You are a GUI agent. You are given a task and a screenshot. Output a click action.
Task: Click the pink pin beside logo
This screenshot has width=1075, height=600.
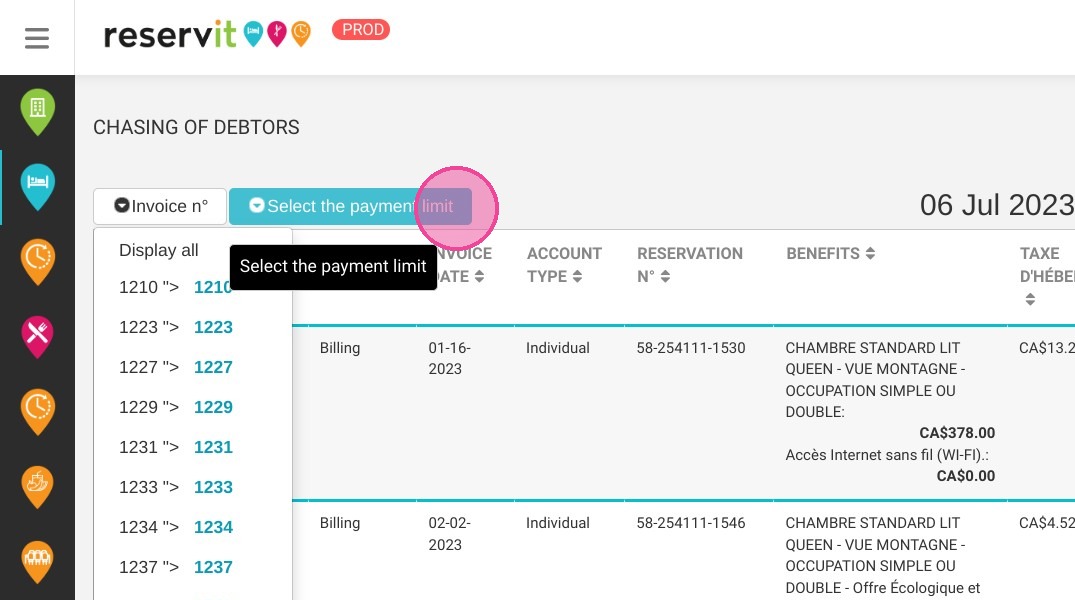(277, 33)
